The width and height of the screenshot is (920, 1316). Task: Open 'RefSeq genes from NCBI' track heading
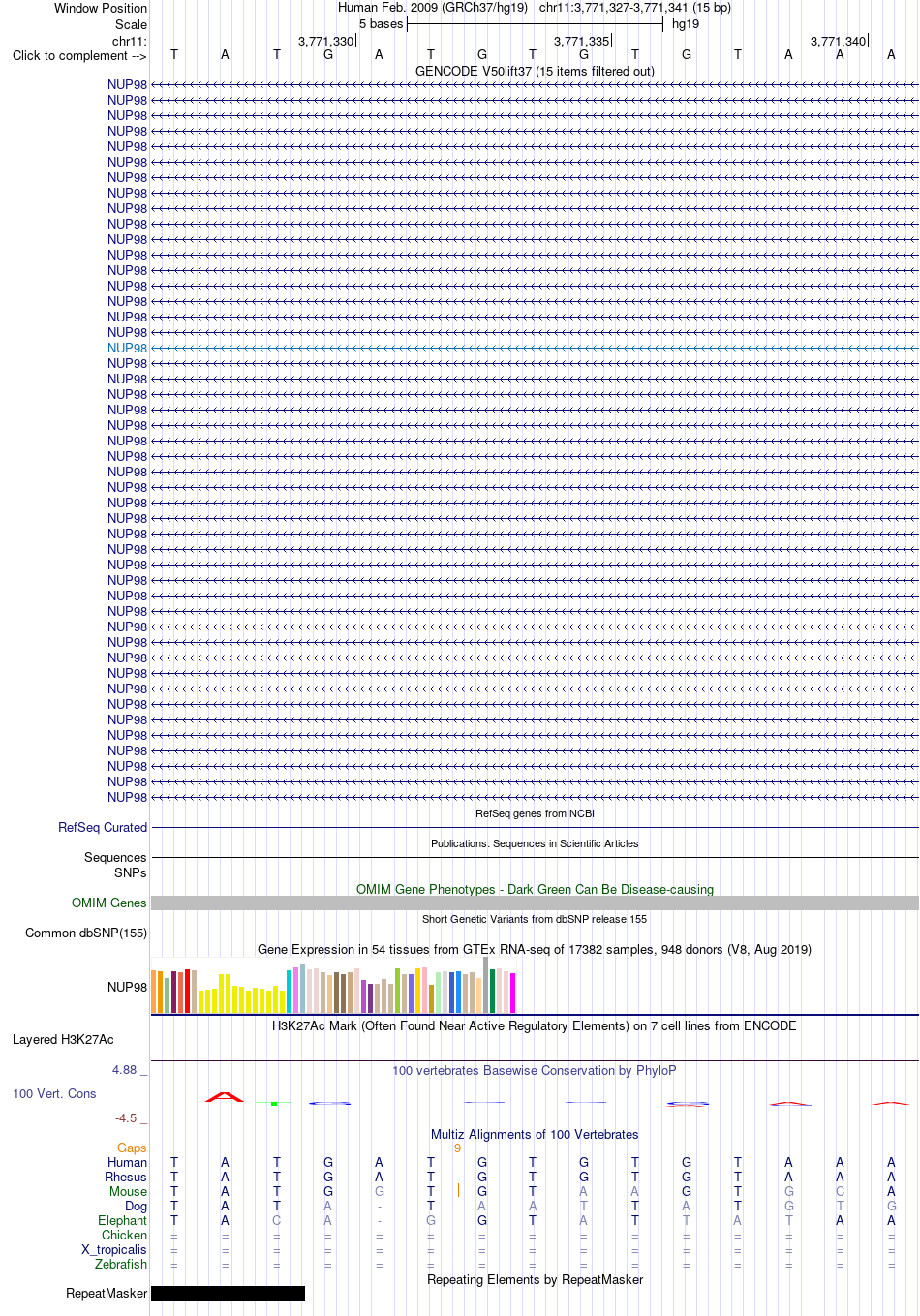(x=535, y=813)
